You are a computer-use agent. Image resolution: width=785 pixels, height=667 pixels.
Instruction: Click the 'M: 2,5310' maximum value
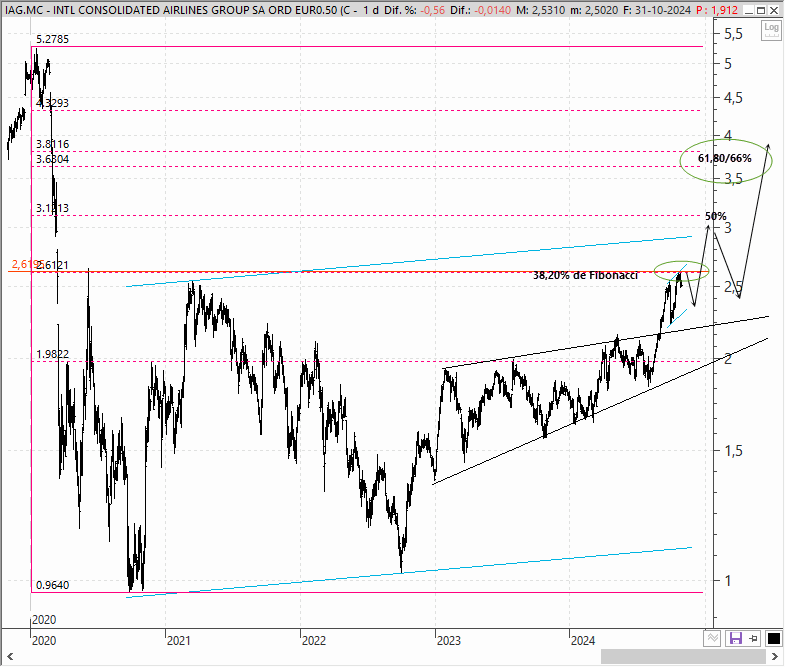click(541, 11)
